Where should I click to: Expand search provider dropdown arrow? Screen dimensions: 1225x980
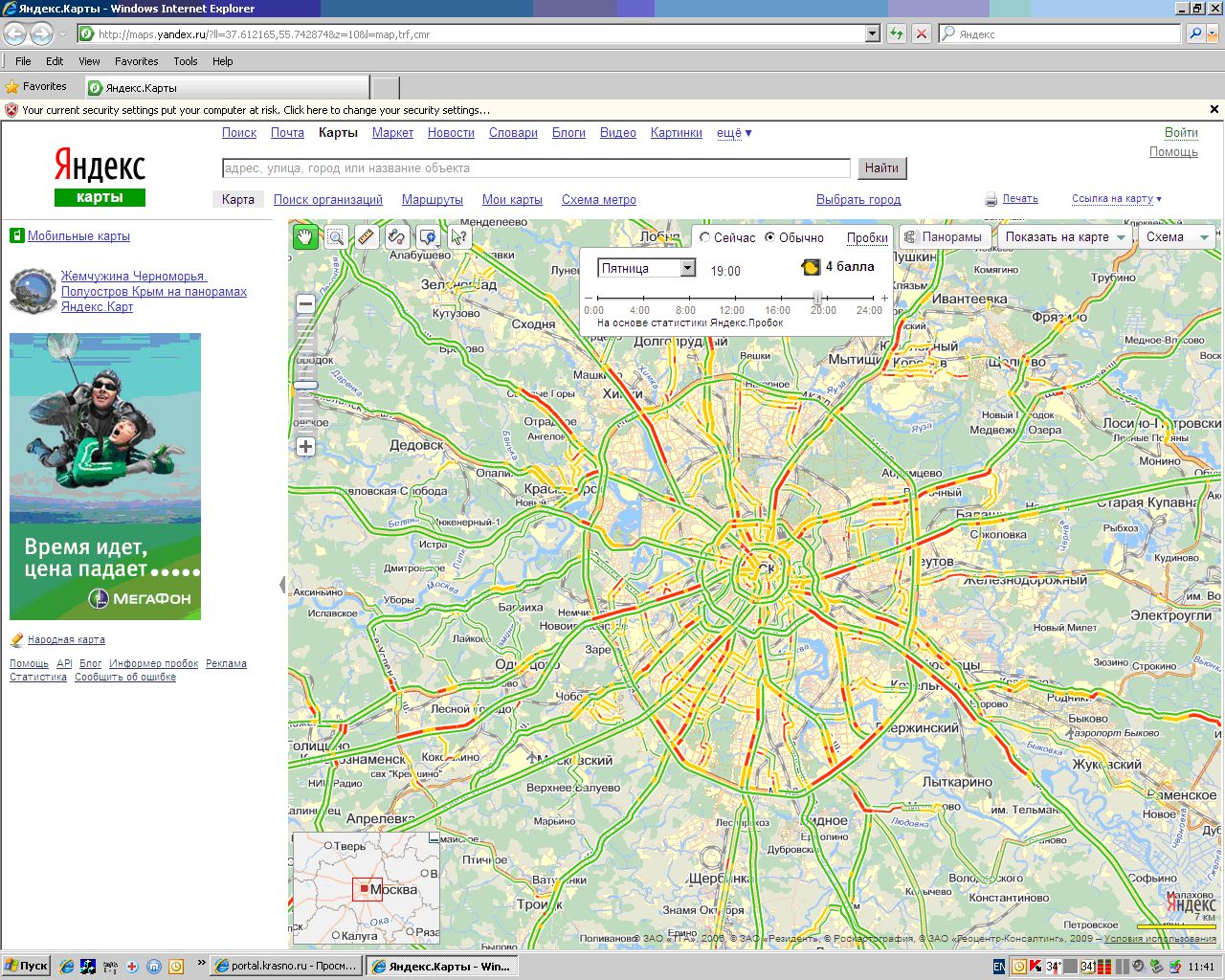(1214, 33)
